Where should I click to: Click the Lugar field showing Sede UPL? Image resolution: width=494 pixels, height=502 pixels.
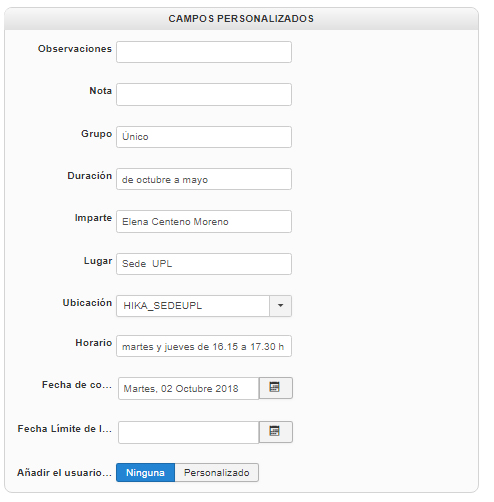(x=204, y=264)
